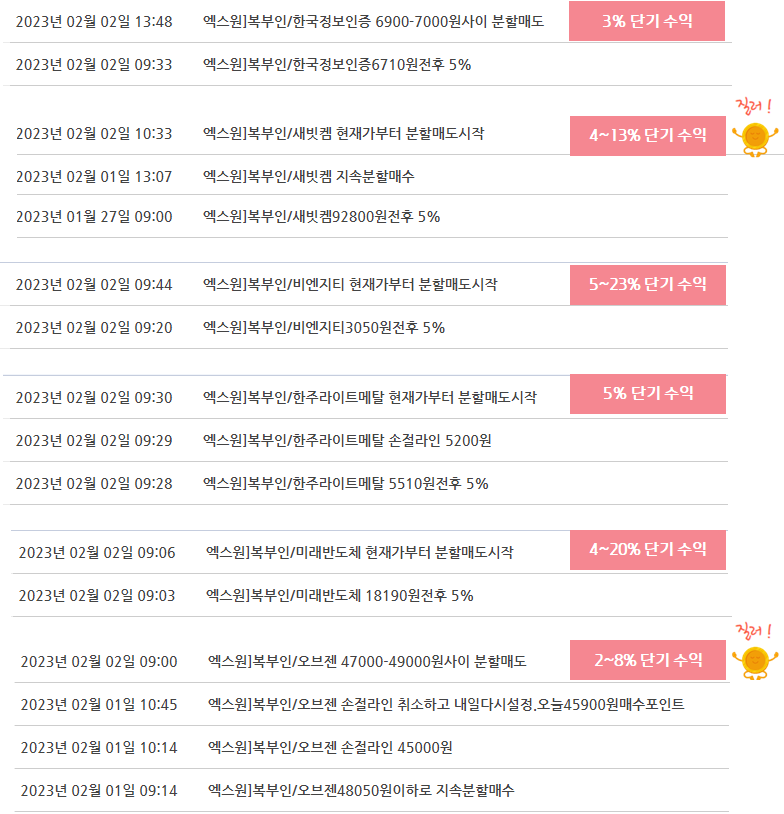Screen dimensions: 784x814
Task: Open the 새빗켐92800원전후 5% entry
Action: pos(321,217)
